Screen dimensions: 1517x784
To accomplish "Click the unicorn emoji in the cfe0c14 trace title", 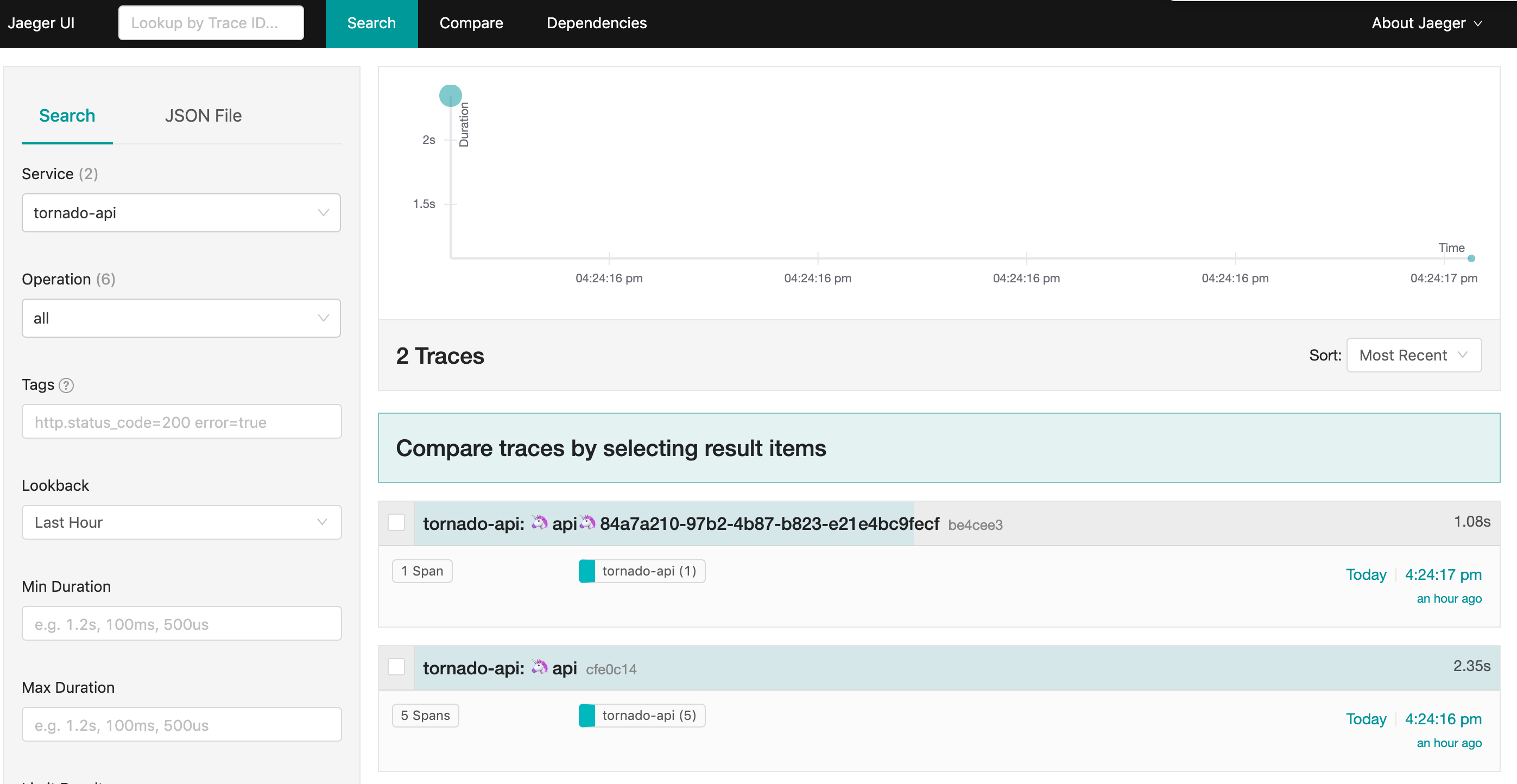I will (x=540, y=667).
